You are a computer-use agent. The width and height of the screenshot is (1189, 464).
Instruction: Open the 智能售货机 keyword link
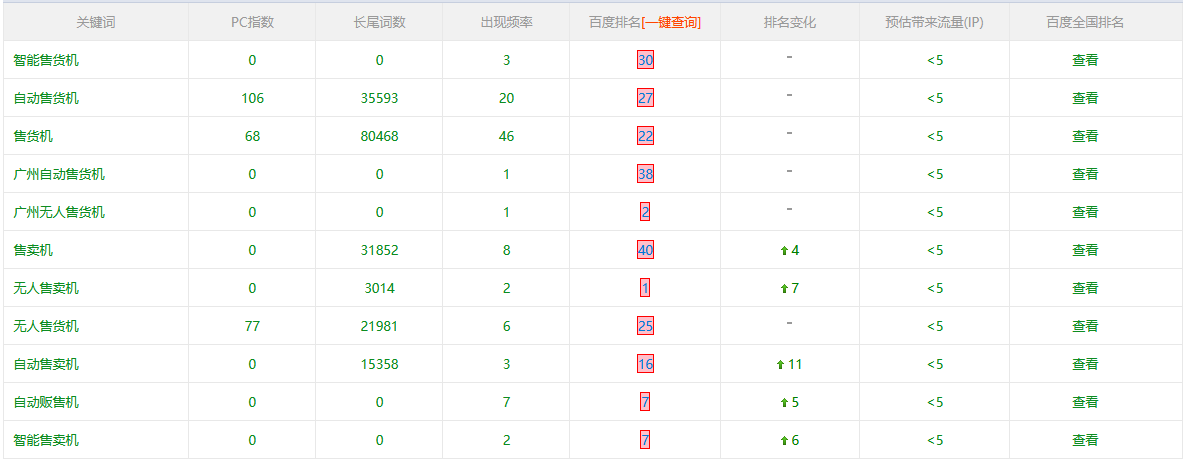point(46,60)
